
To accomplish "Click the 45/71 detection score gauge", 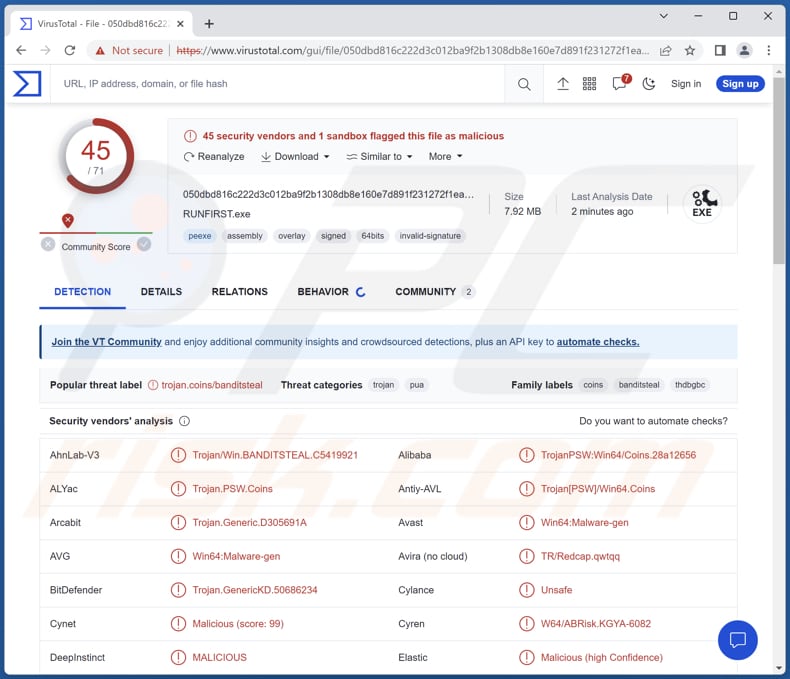I will 96,156.
